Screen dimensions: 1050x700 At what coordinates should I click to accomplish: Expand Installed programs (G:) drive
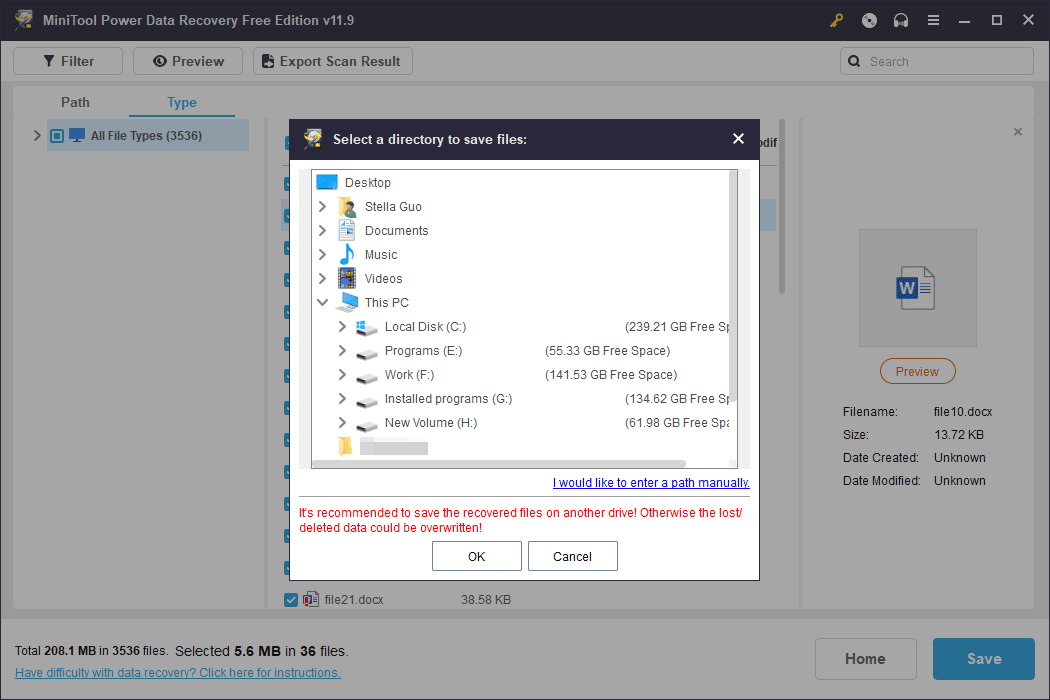coord(342,399)
